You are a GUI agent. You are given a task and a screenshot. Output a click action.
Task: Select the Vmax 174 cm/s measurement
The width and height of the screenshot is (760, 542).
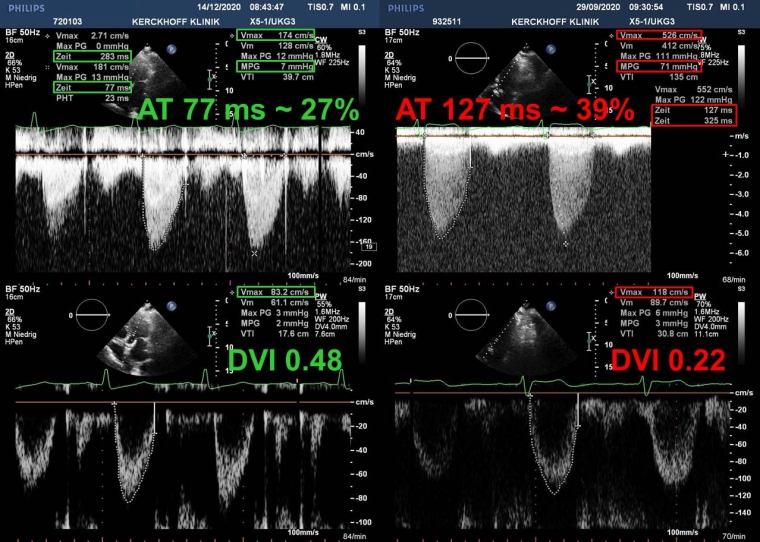[276, 35]
